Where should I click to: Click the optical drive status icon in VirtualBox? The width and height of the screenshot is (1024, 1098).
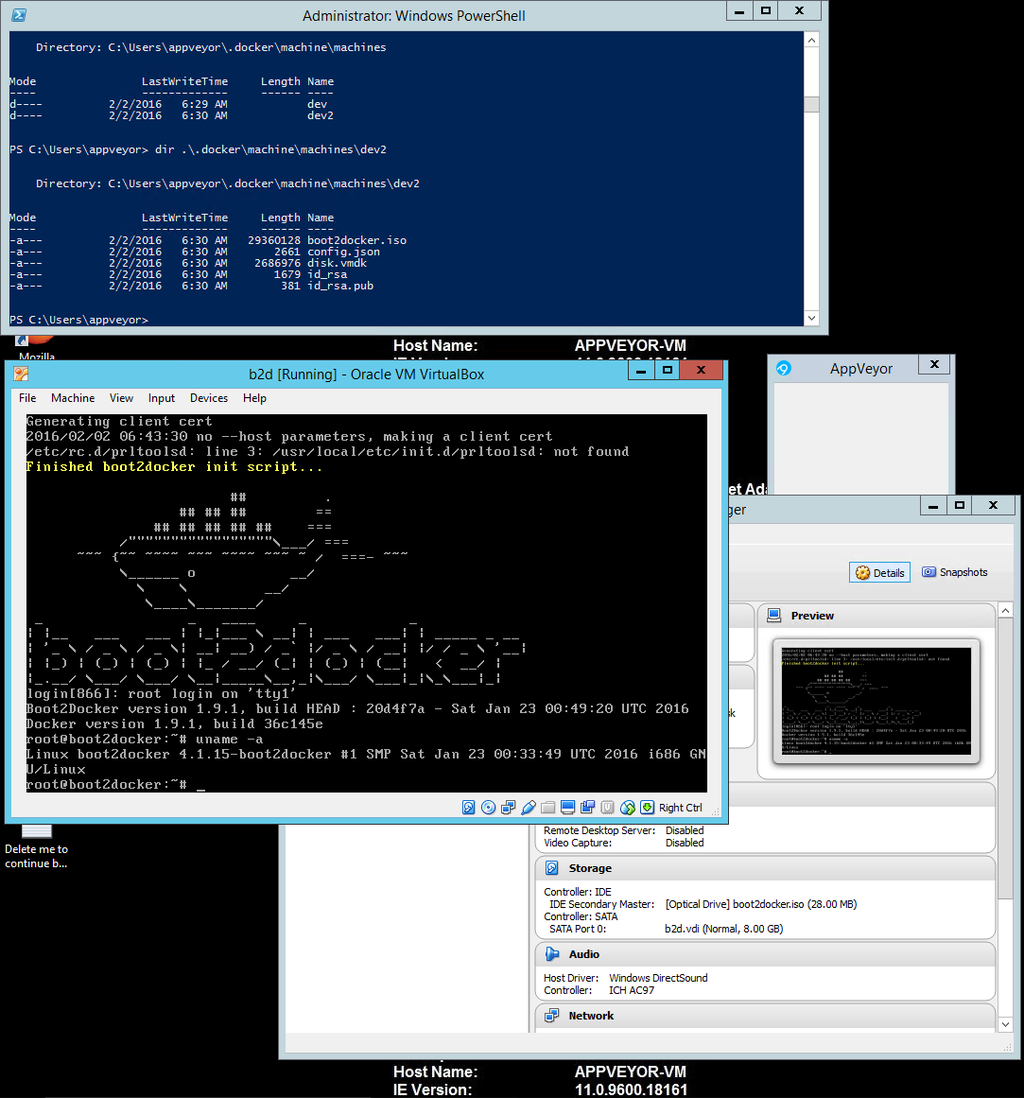488,807
